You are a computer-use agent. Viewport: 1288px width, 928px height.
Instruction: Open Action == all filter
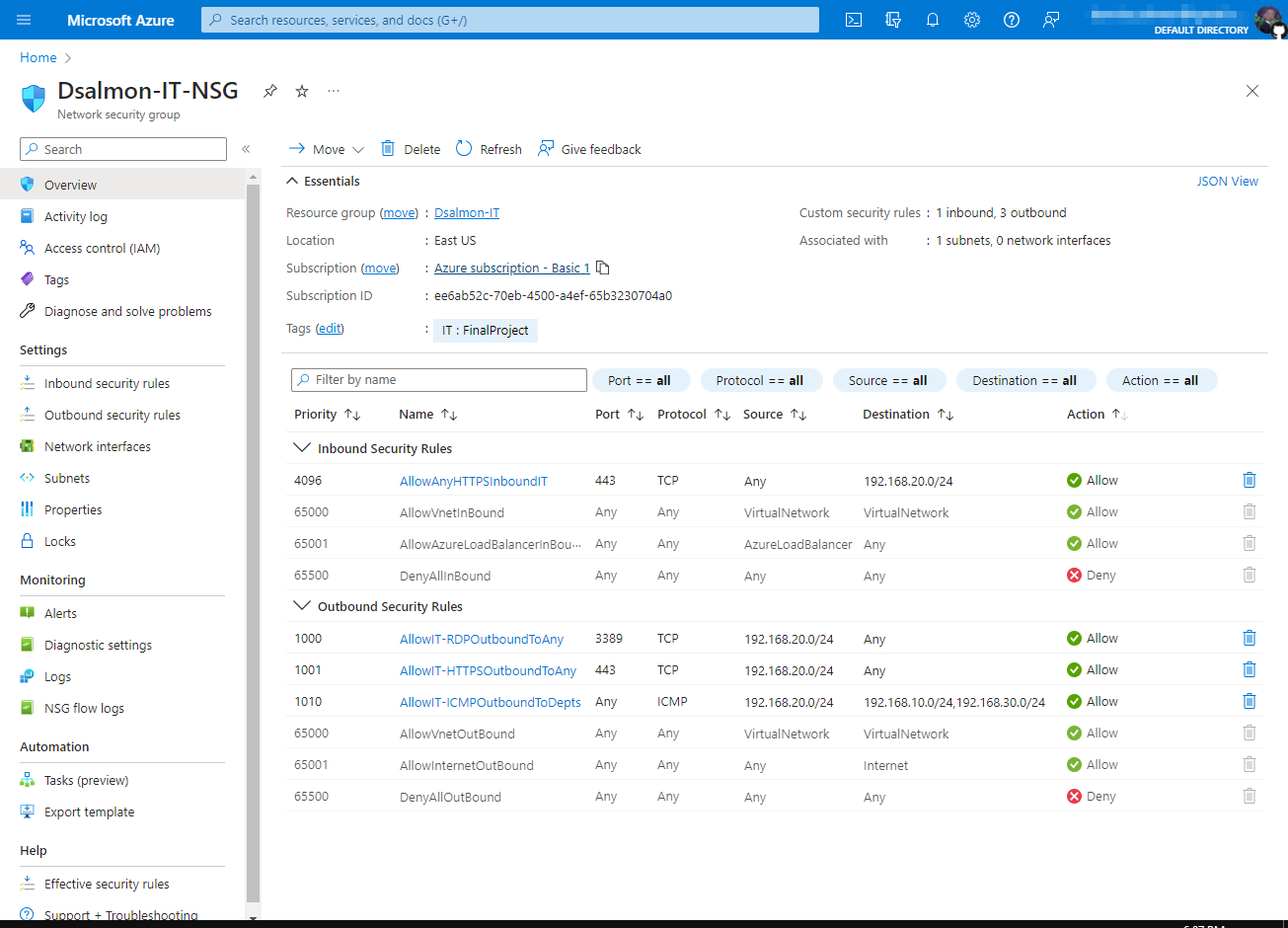(x=1161, y=380)
